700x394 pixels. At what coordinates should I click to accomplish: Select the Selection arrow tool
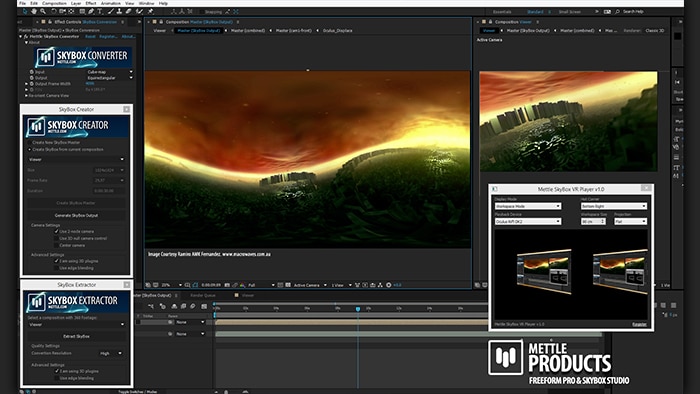tap(25, 12)
